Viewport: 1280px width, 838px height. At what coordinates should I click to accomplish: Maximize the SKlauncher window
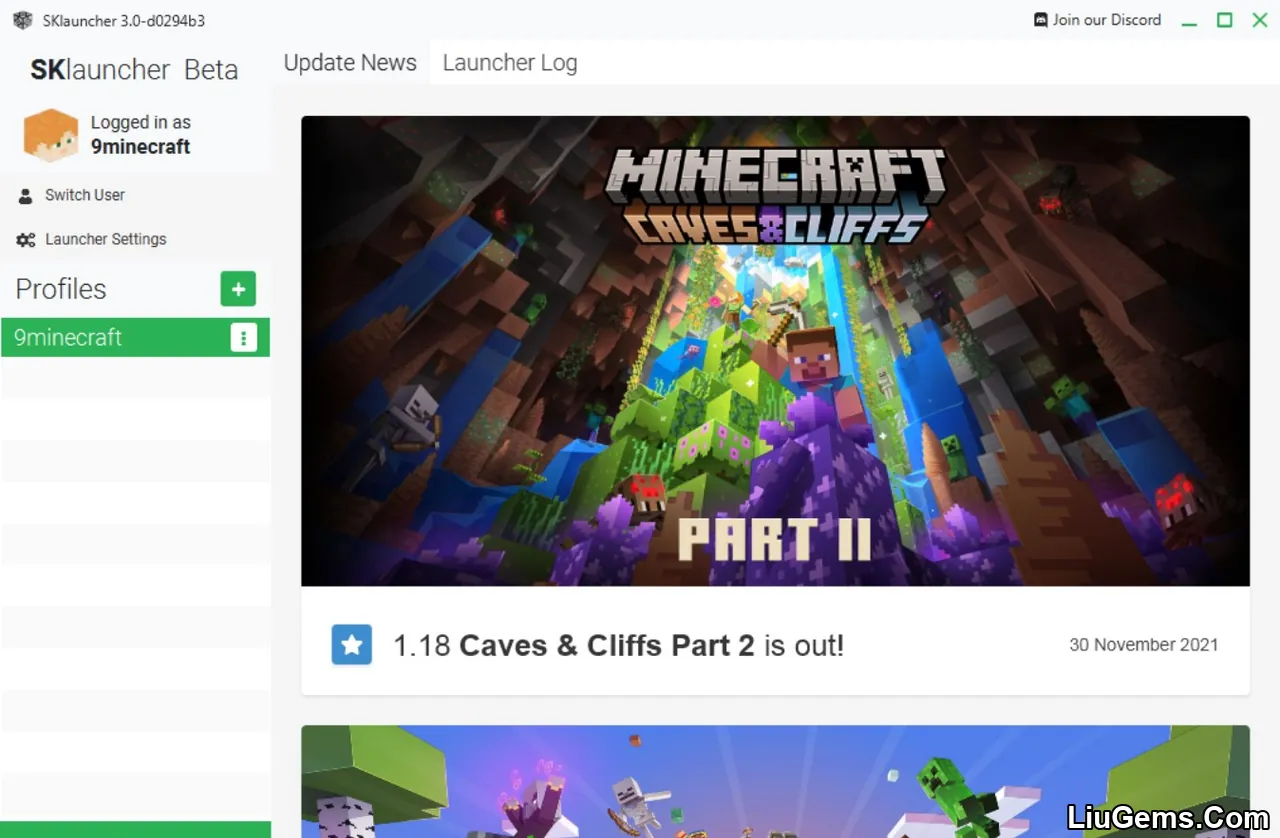pos(1224,20)
